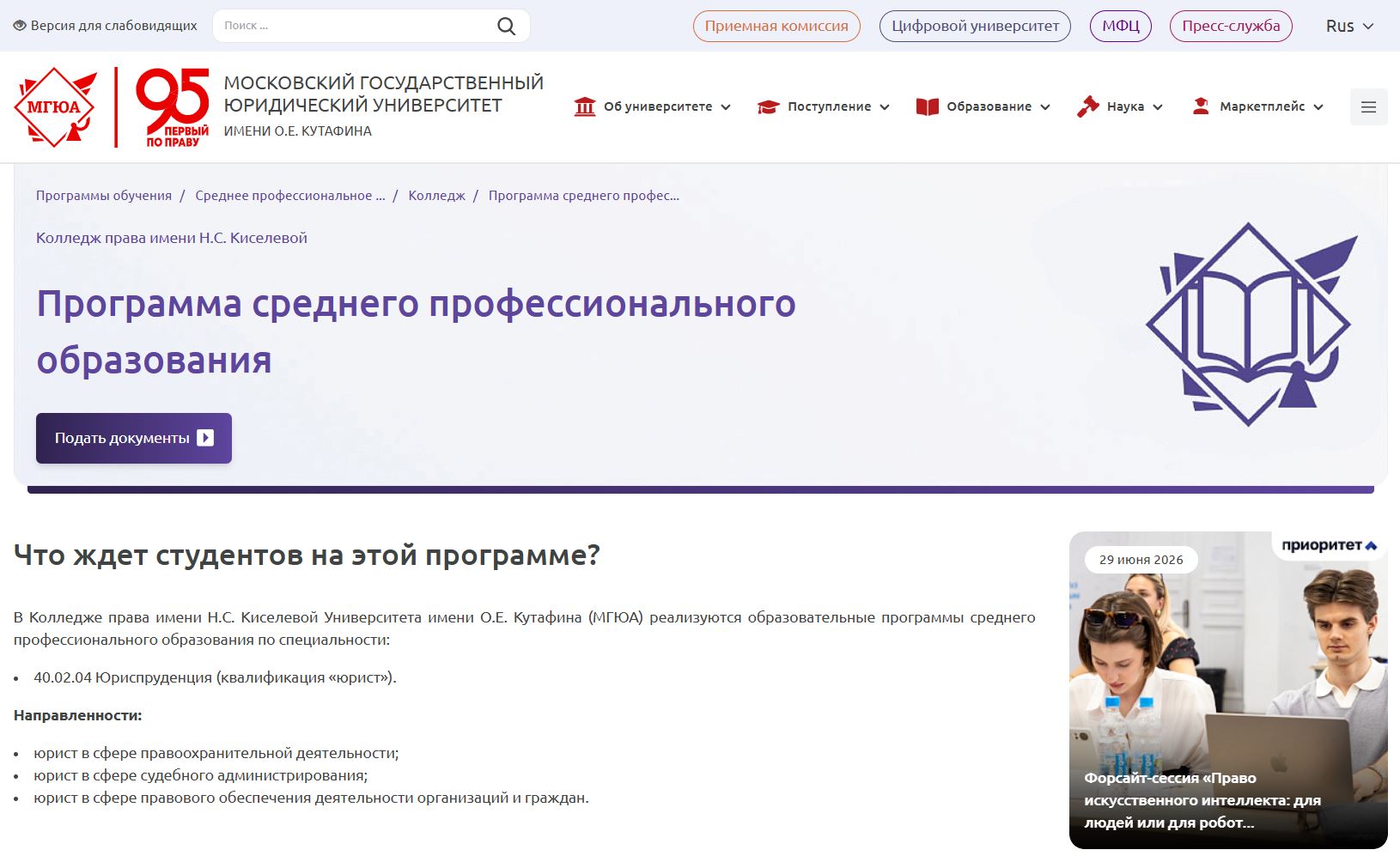Click юрист в сфере правоохранительной деятельности
This screenshot has width=1400, height=862.
tap(216, 753)
